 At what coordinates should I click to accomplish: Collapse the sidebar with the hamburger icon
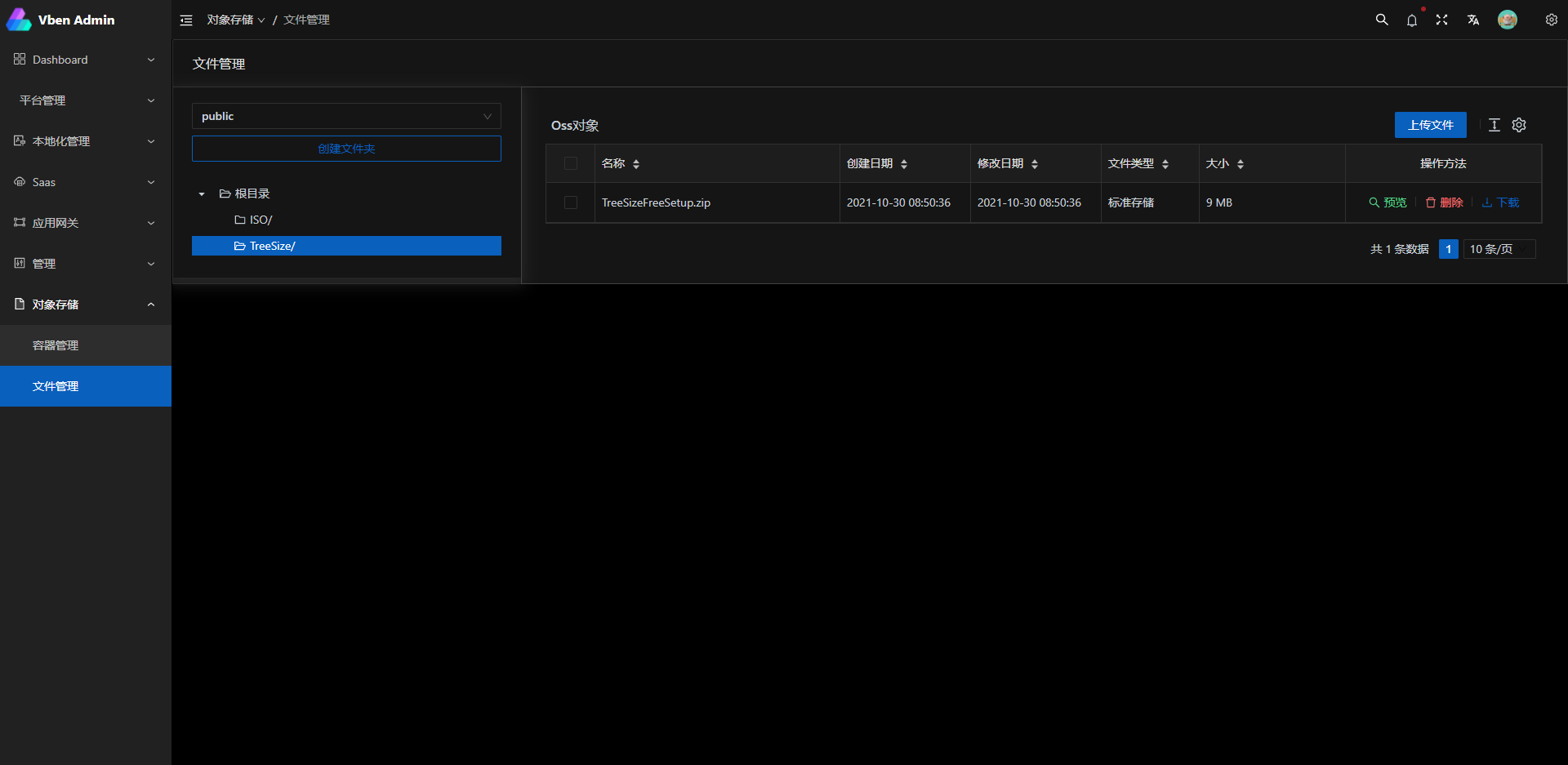(186, 20)
